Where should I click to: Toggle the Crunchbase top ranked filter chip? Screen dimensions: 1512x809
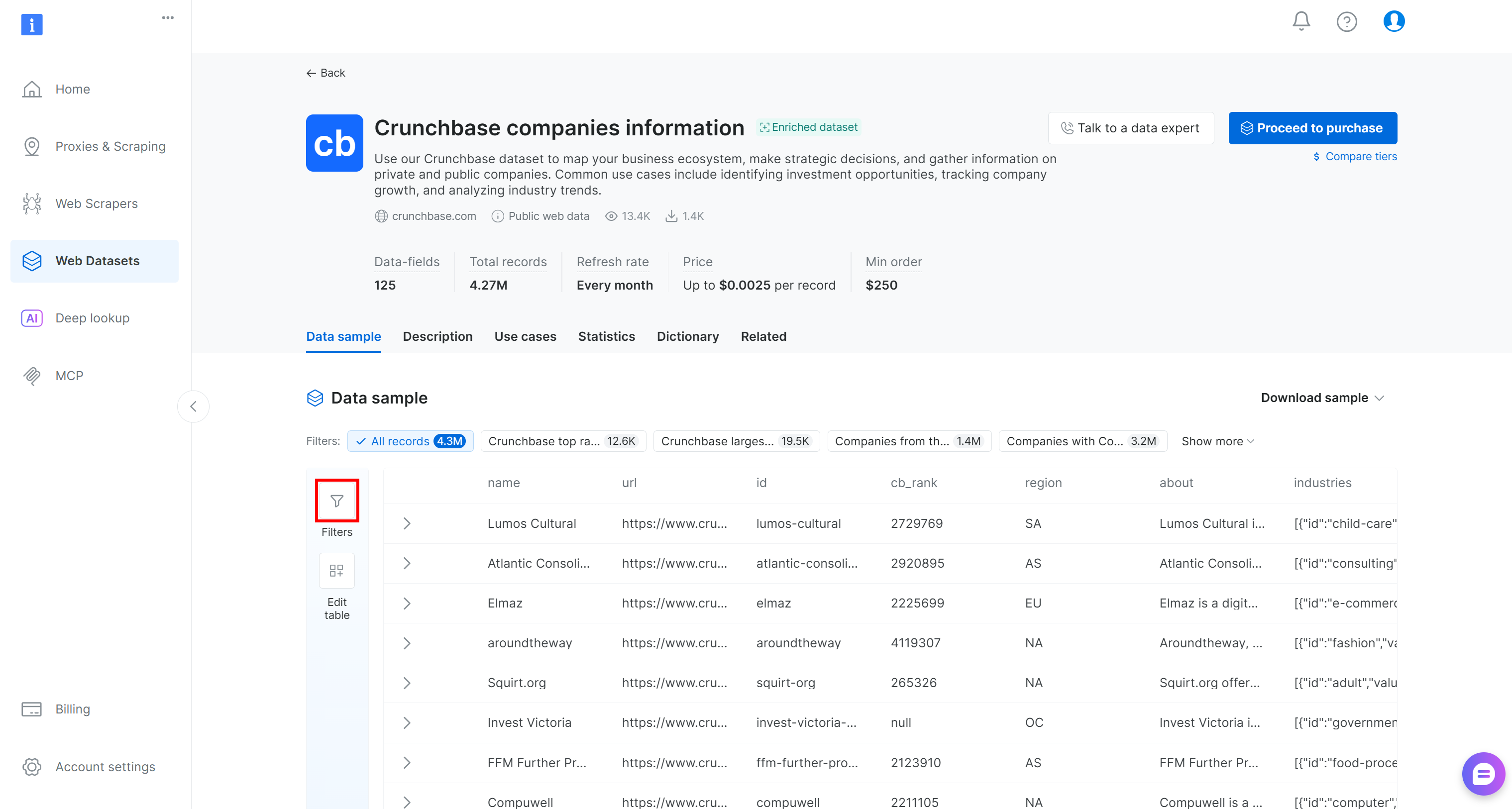click(x=562, y=441)
